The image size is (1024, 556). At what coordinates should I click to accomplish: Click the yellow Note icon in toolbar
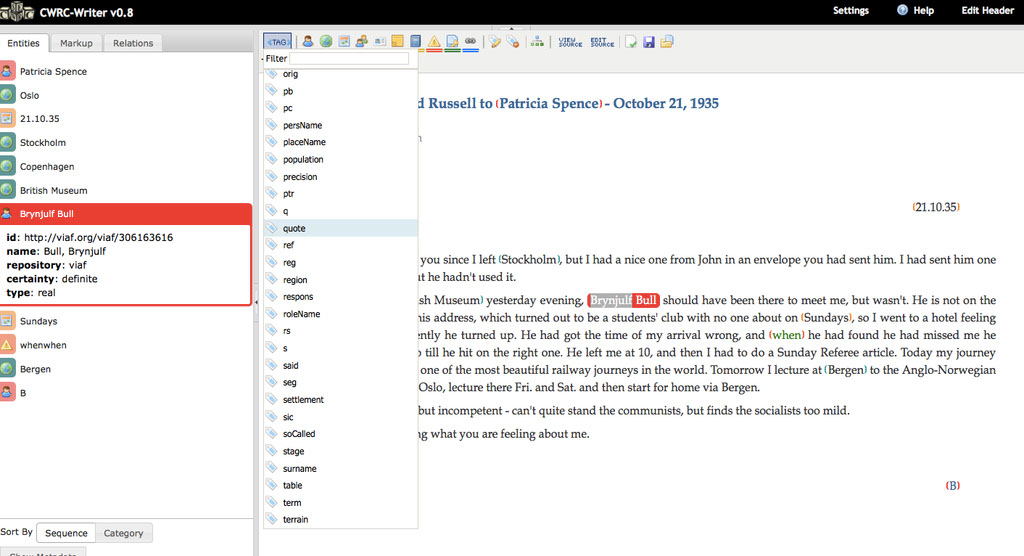coord(398,41)
